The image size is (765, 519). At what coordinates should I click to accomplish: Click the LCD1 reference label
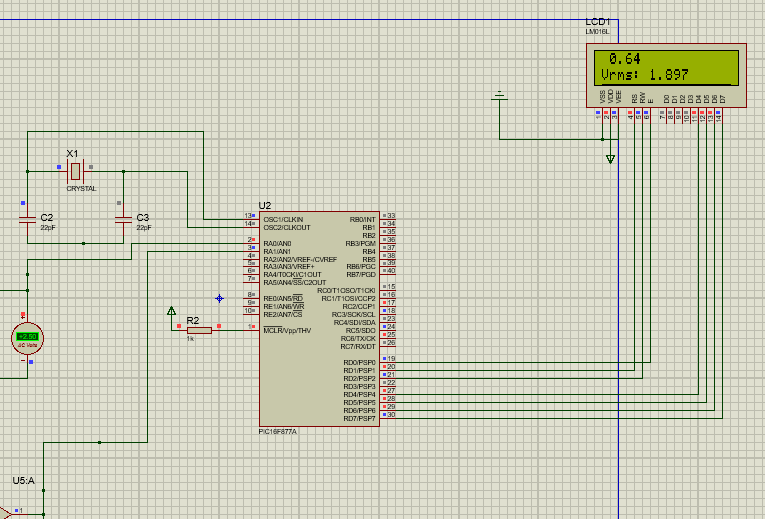coord(598,22)
